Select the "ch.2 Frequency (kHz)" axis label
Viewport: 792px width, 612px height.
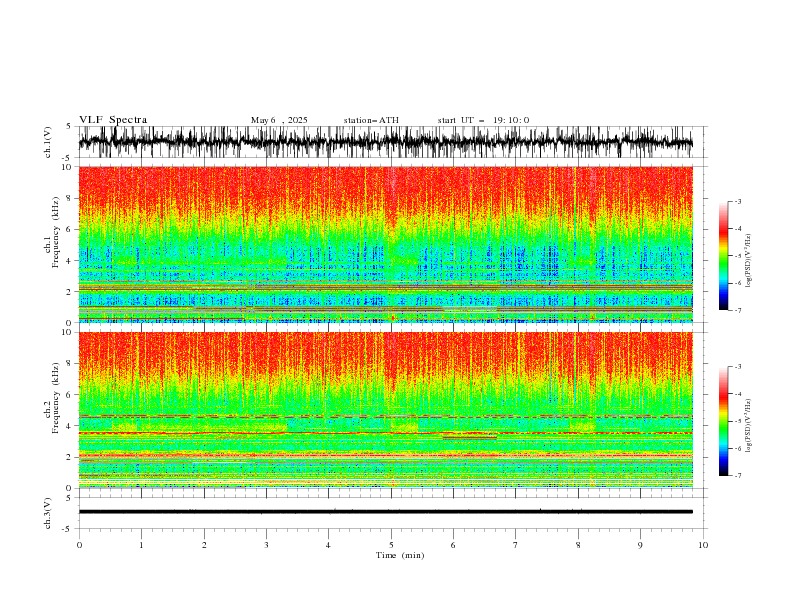pos(52,397)
